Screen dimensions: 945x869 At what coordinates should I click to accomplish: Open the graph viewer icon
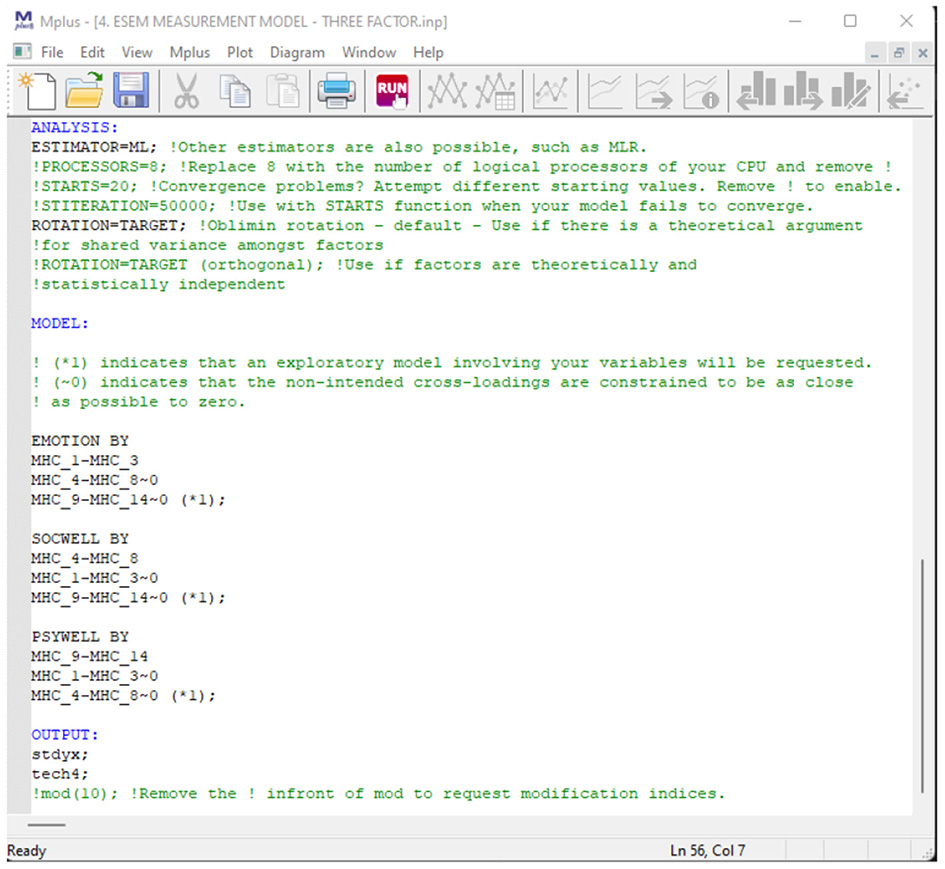point(447,92)
